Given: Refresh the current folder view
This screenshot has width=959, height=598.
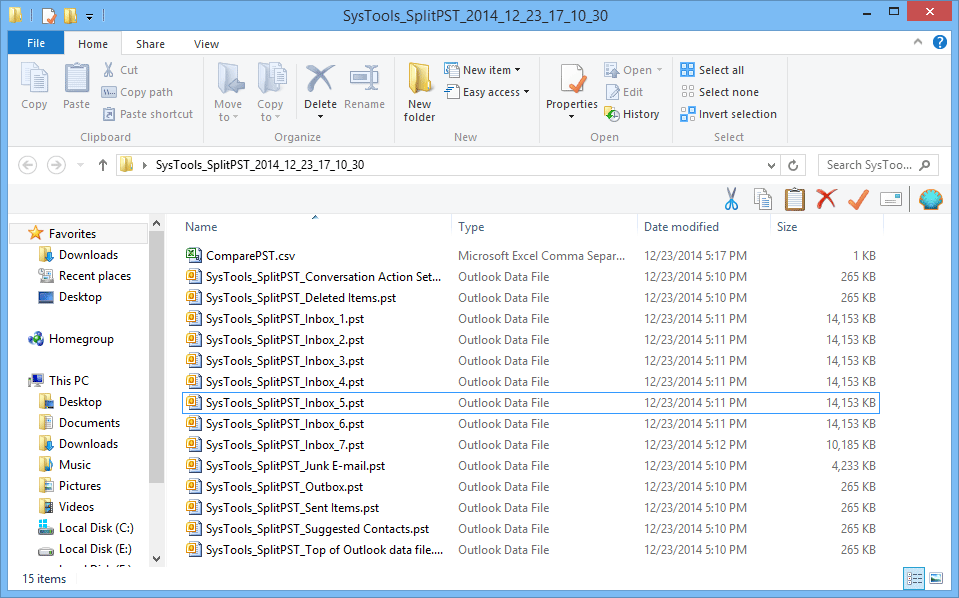Looking at the screenshot, I should pyautogui.click(x=793, y=165).
